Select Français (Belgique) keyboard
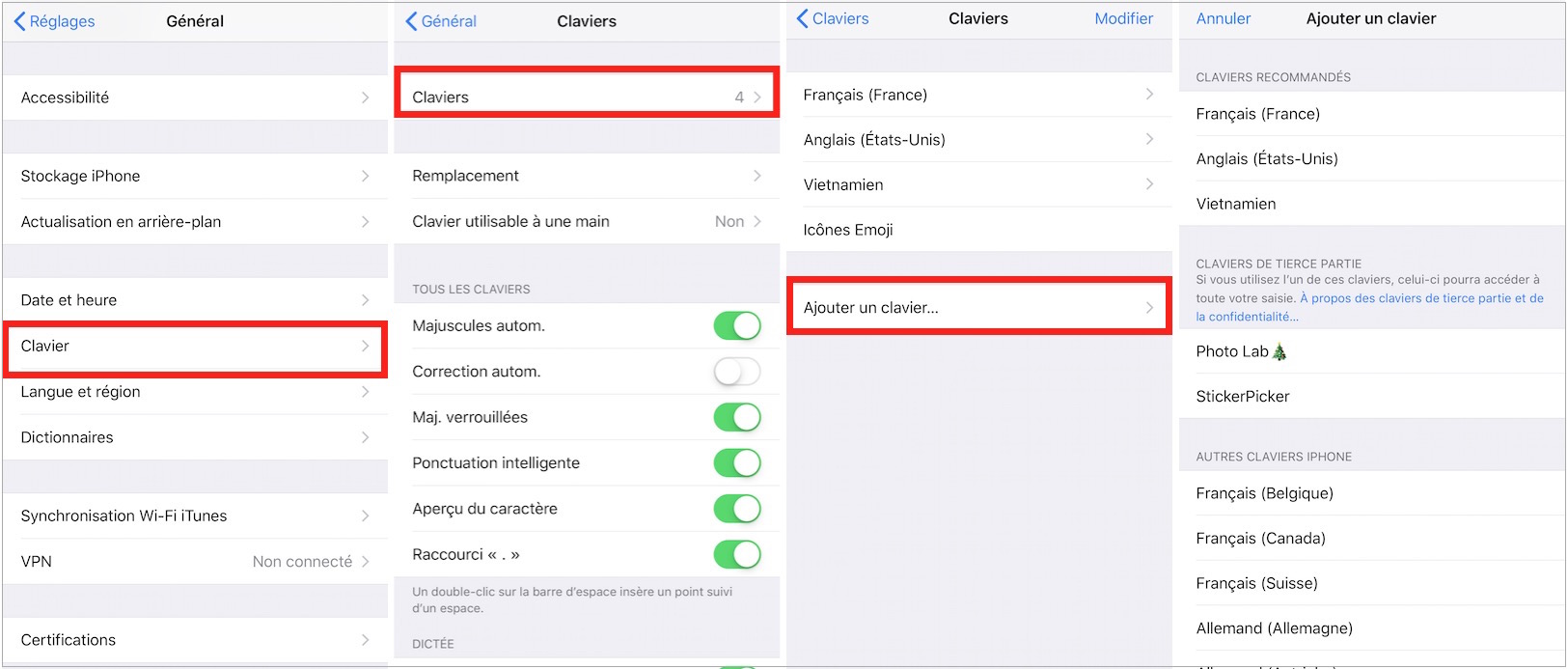Screen dimensions: 1568x669 tap(1371, 493)
